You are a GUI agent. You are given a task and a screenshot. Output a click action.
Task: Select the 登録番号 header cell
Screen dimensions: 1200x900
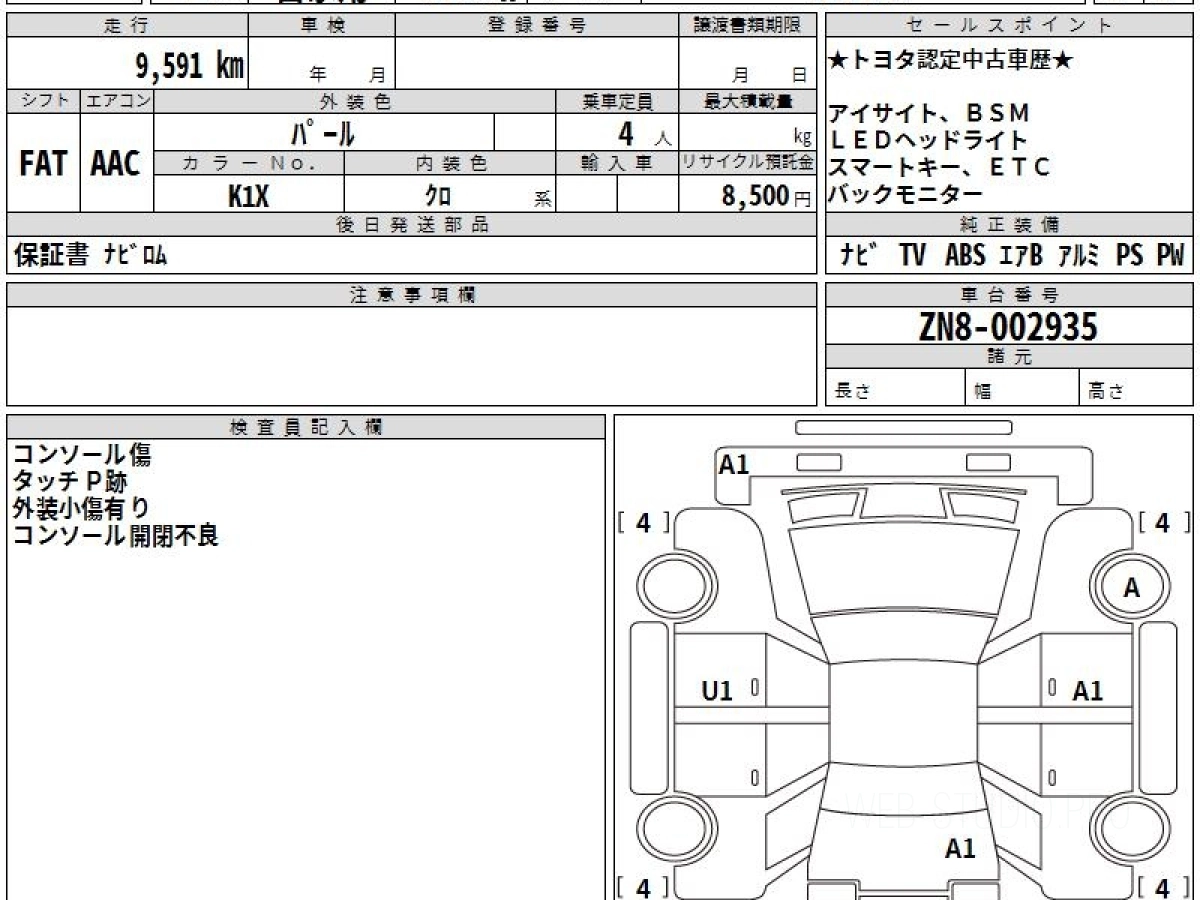pos(537,26)
